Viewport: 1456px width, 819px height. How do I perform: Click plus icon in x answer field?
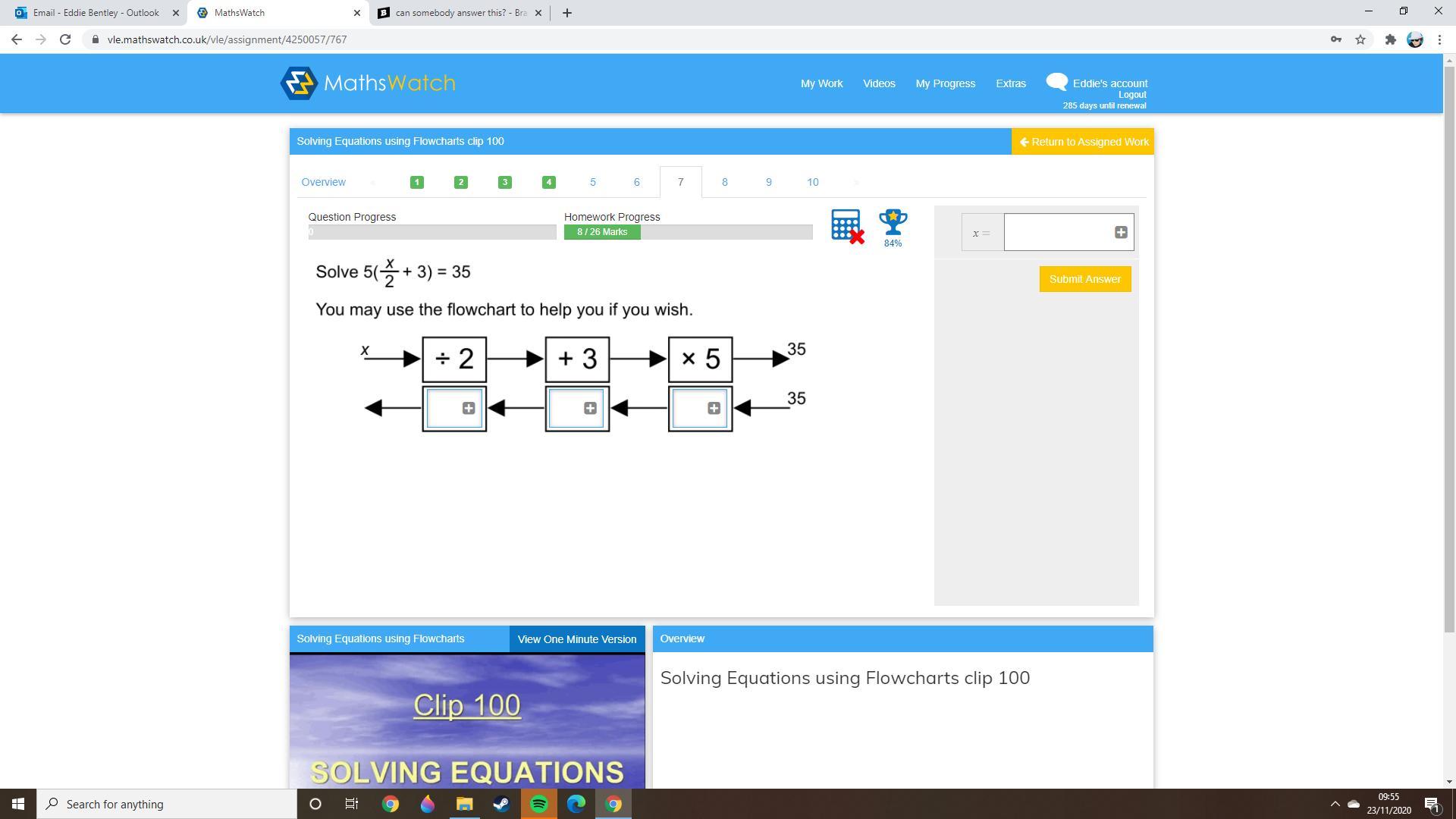[x=1121, y=233]
